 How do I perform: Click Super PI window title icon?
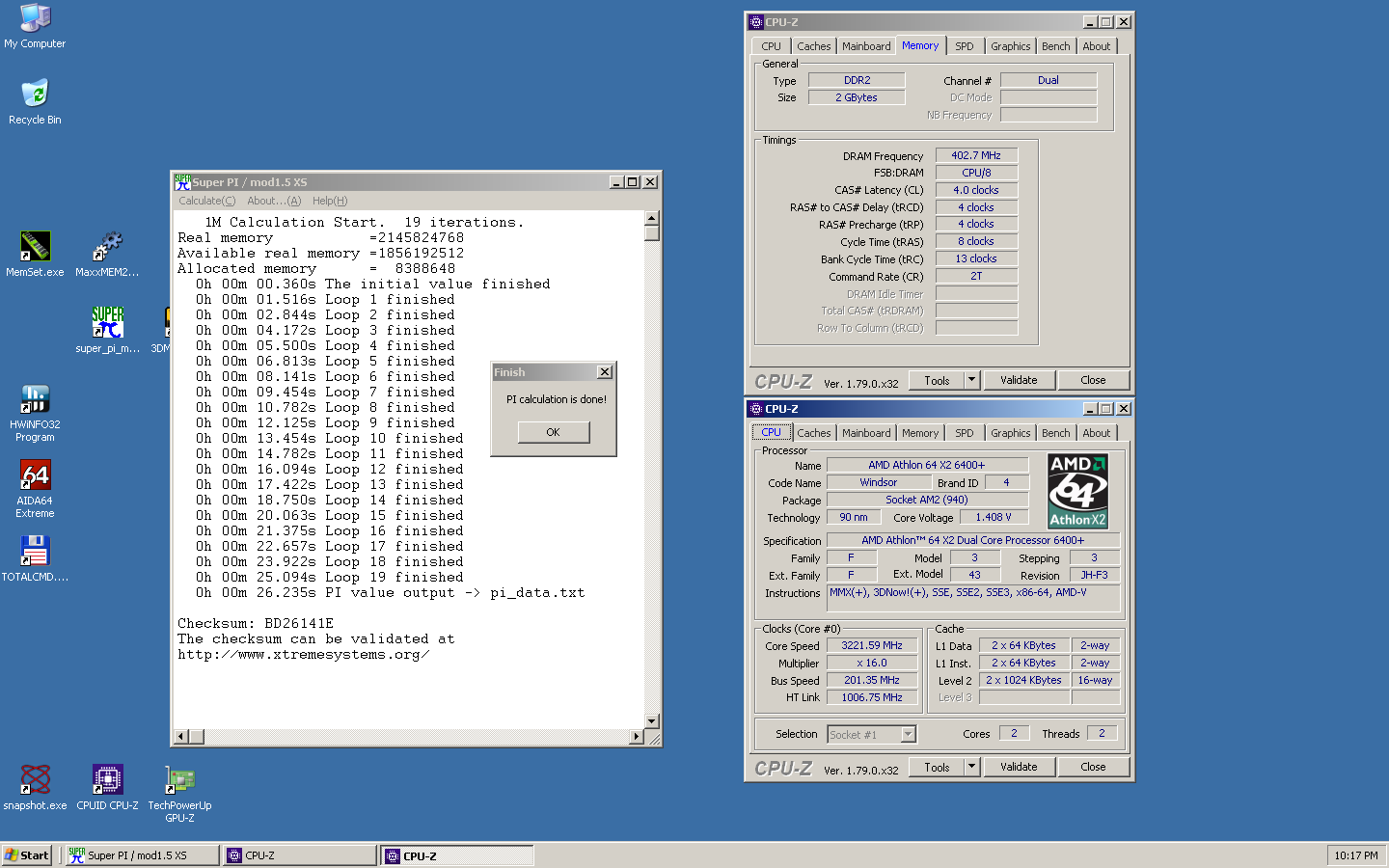click(182, 181)
